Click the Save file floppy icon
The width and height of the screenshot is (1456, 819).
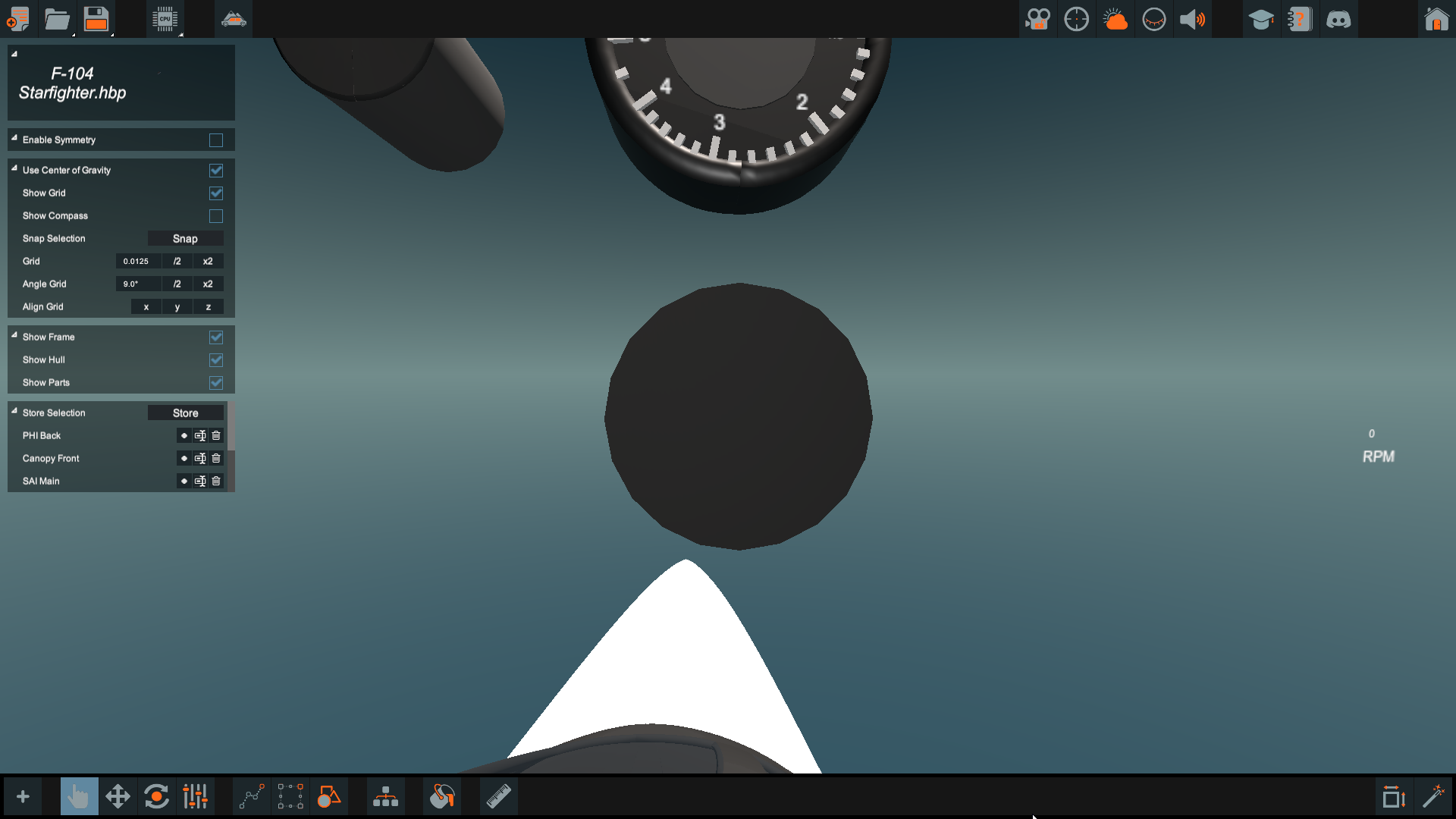coord(96,19)
